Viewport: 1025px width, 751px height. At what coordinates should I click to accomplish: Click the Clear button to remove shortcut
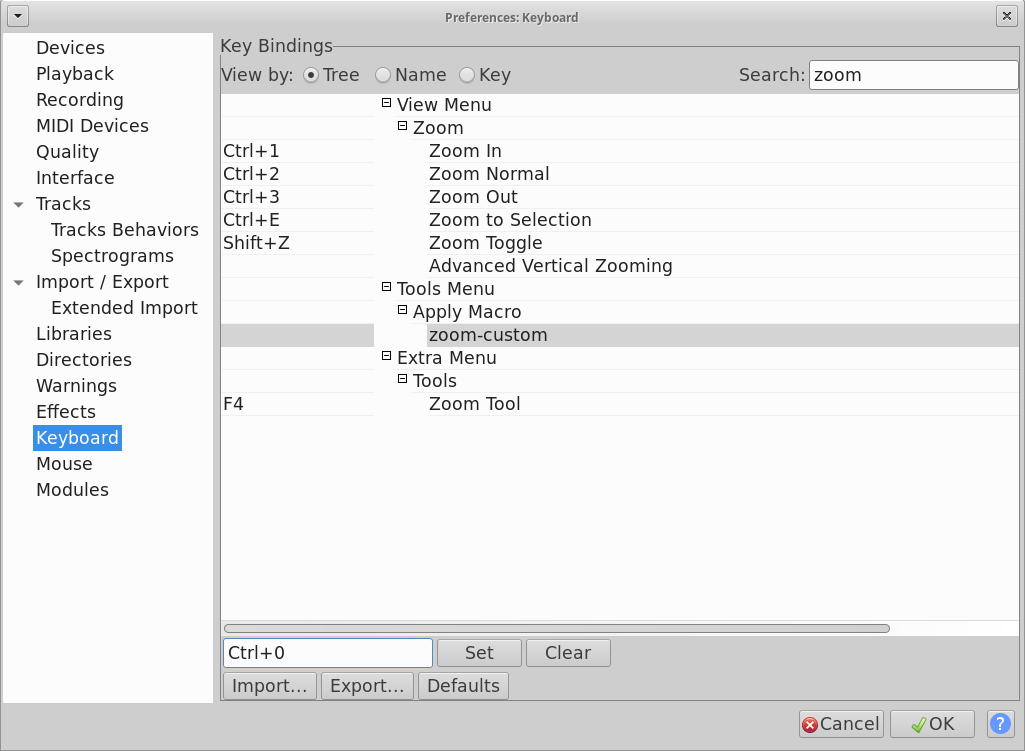coord(568,653)
